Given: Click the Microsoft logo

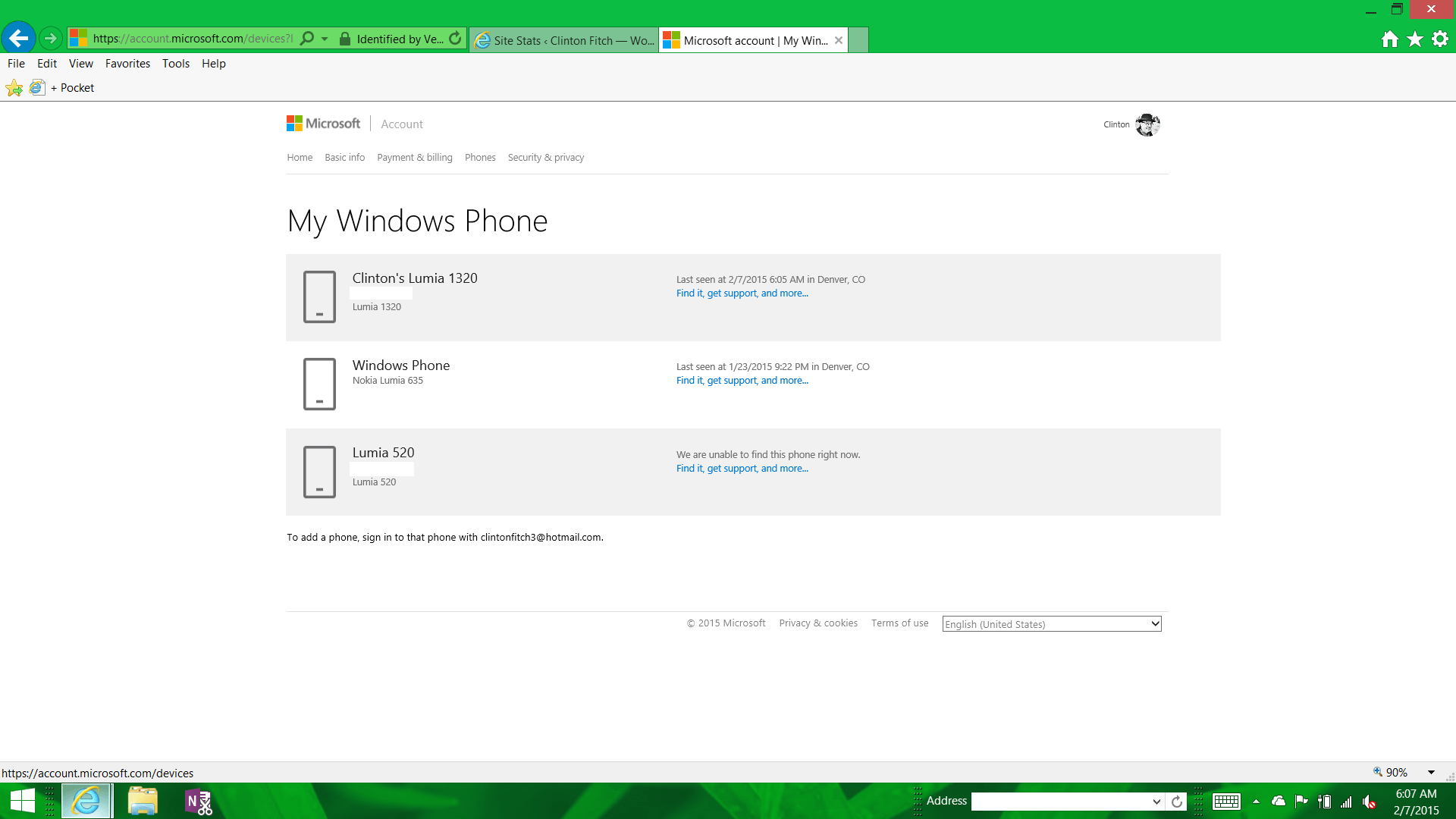Looking at the screenshot, I should [x=323, y=124].
